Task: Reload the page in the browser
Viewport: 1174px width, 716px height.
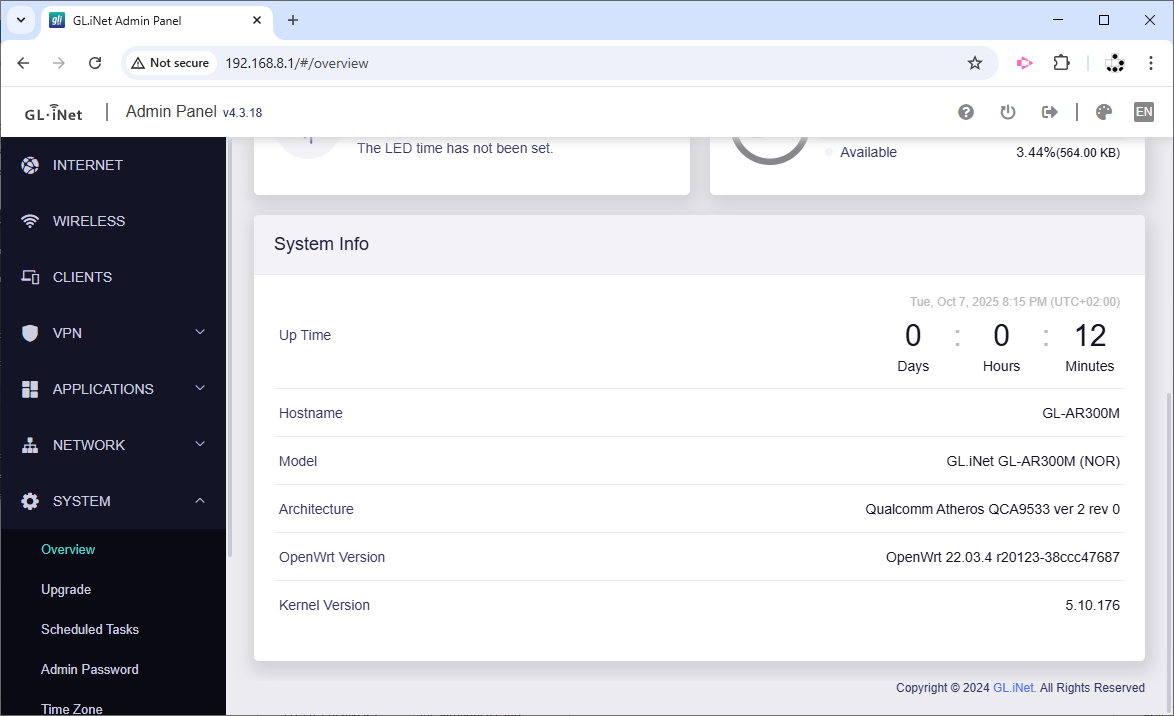Action: (95, 63)
